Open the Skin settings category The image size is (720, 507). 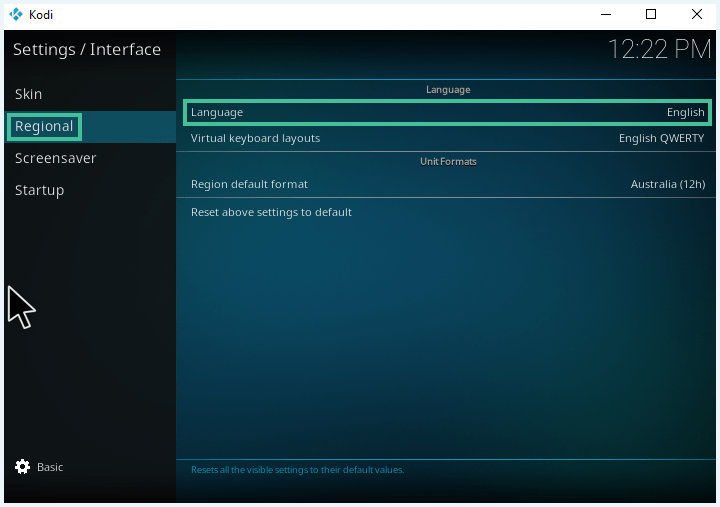click(x=90, y=94)
